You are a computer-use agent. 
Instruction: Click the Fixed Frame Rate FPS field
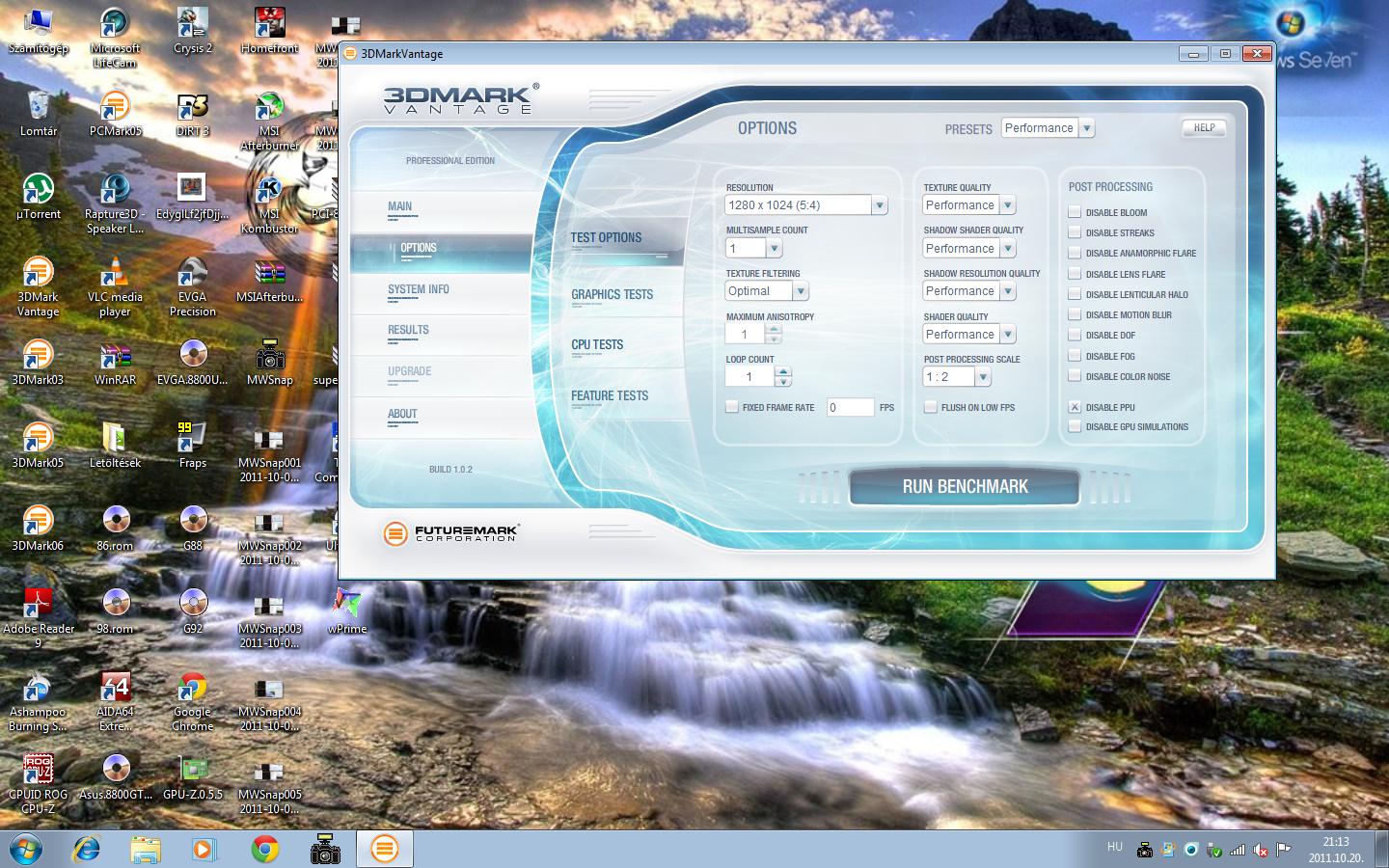(850, 408)
